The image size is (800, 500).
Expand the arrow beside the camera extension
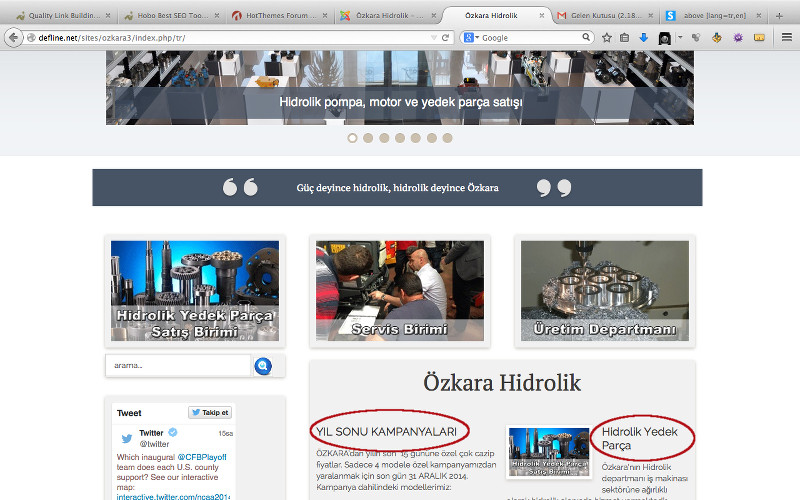(x=680, y=37)
